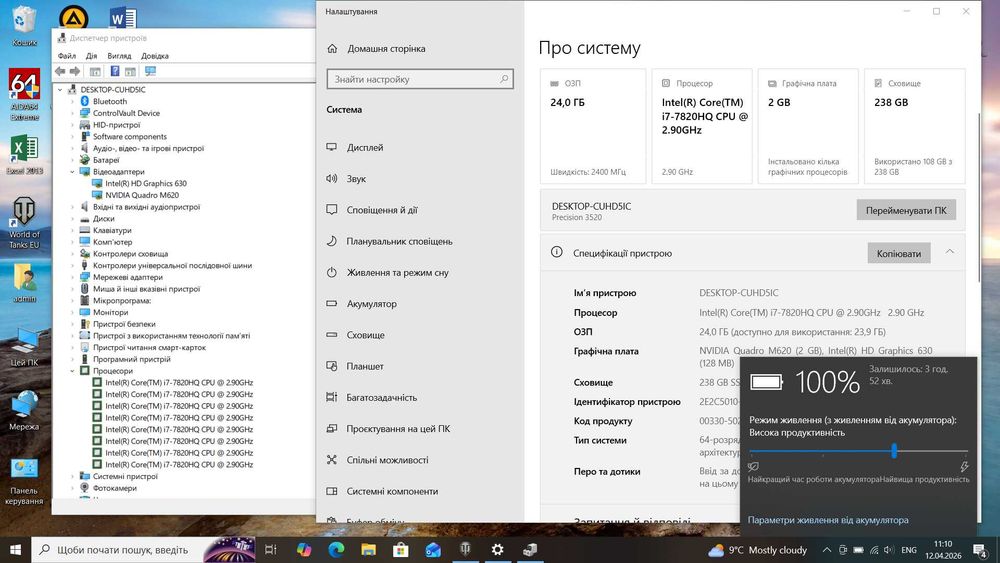Screen dimensions: 1000x563
Task: Open notification center icon in tray
Action: click(980, 550)
